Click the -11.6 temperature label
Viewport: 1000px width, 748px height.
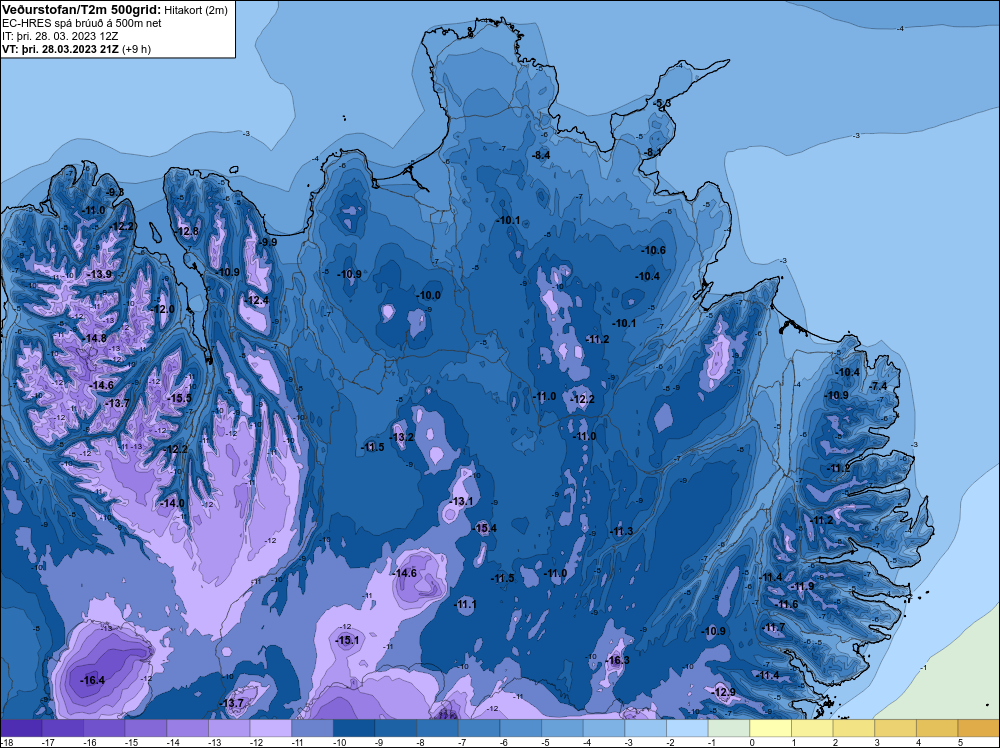coord(786,605)
